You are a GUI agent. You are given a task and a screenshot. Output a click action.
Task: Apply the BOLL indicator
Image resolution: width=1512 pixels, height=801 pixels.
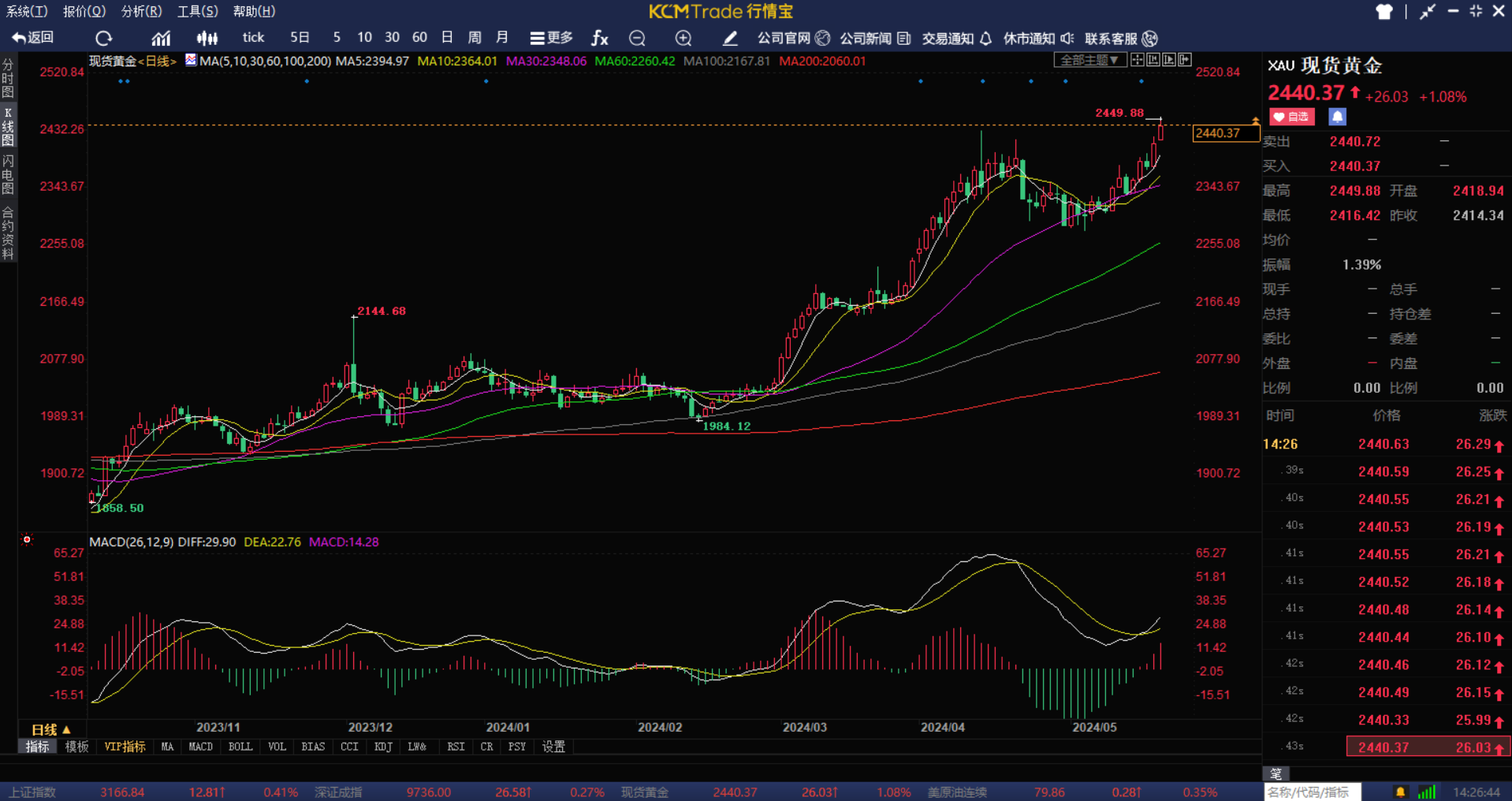240,747
